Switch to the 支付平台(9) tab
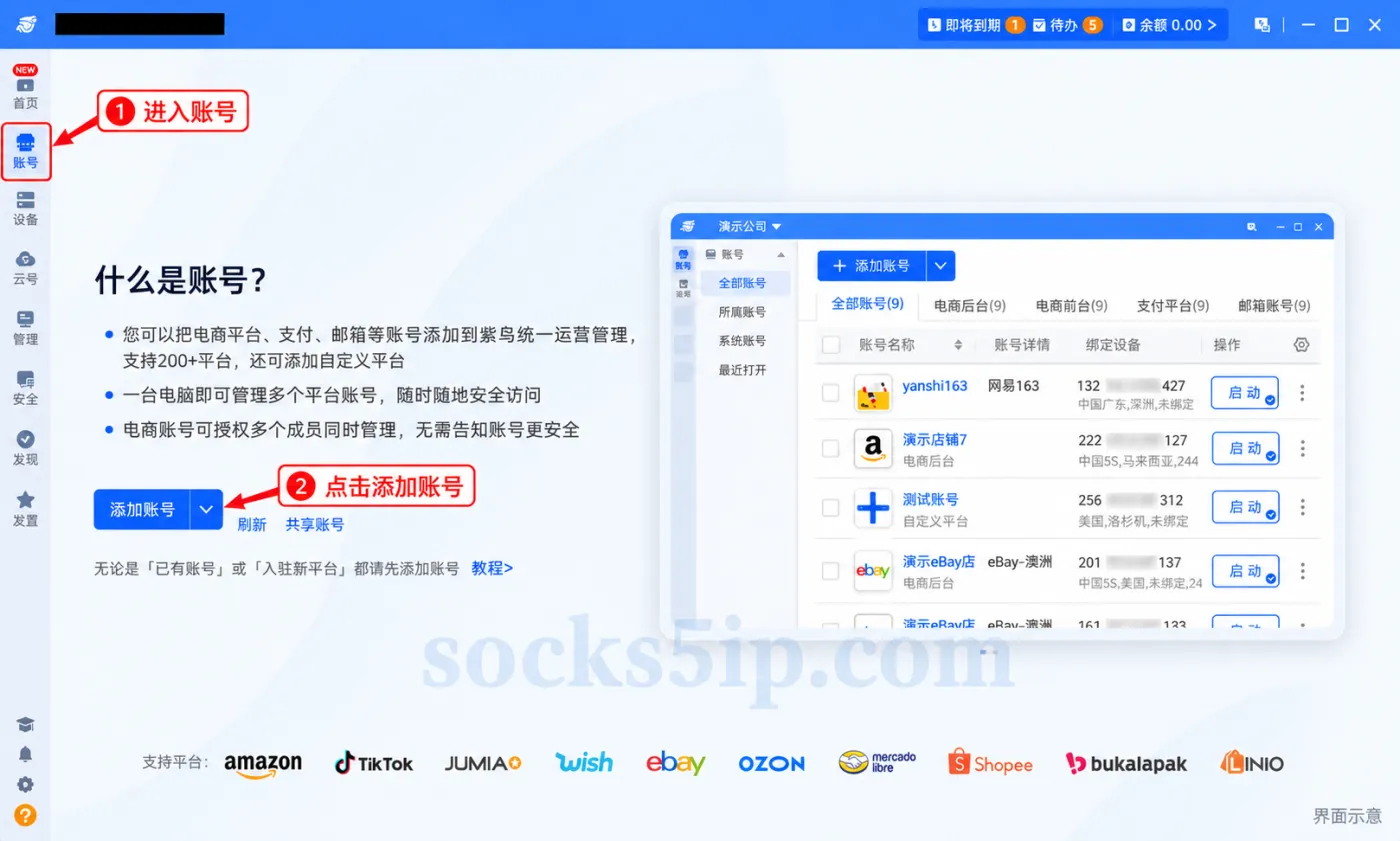Viewport: 1400px width, 841px height. point(1173,305)
